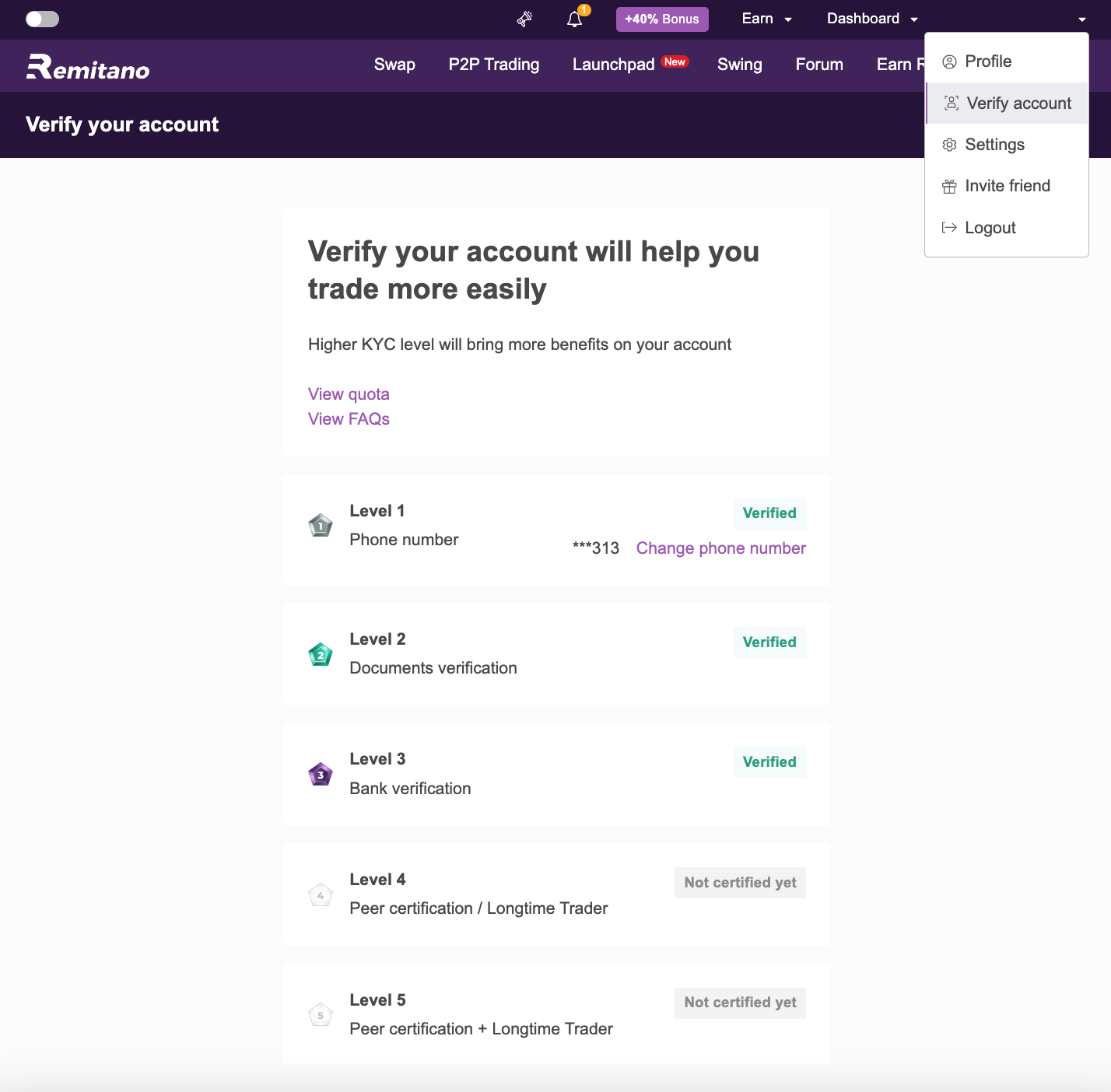This screenshot has width=1111, height=1092.
Task: Click the Level 1 Verified status
Action: click(769, 513)
